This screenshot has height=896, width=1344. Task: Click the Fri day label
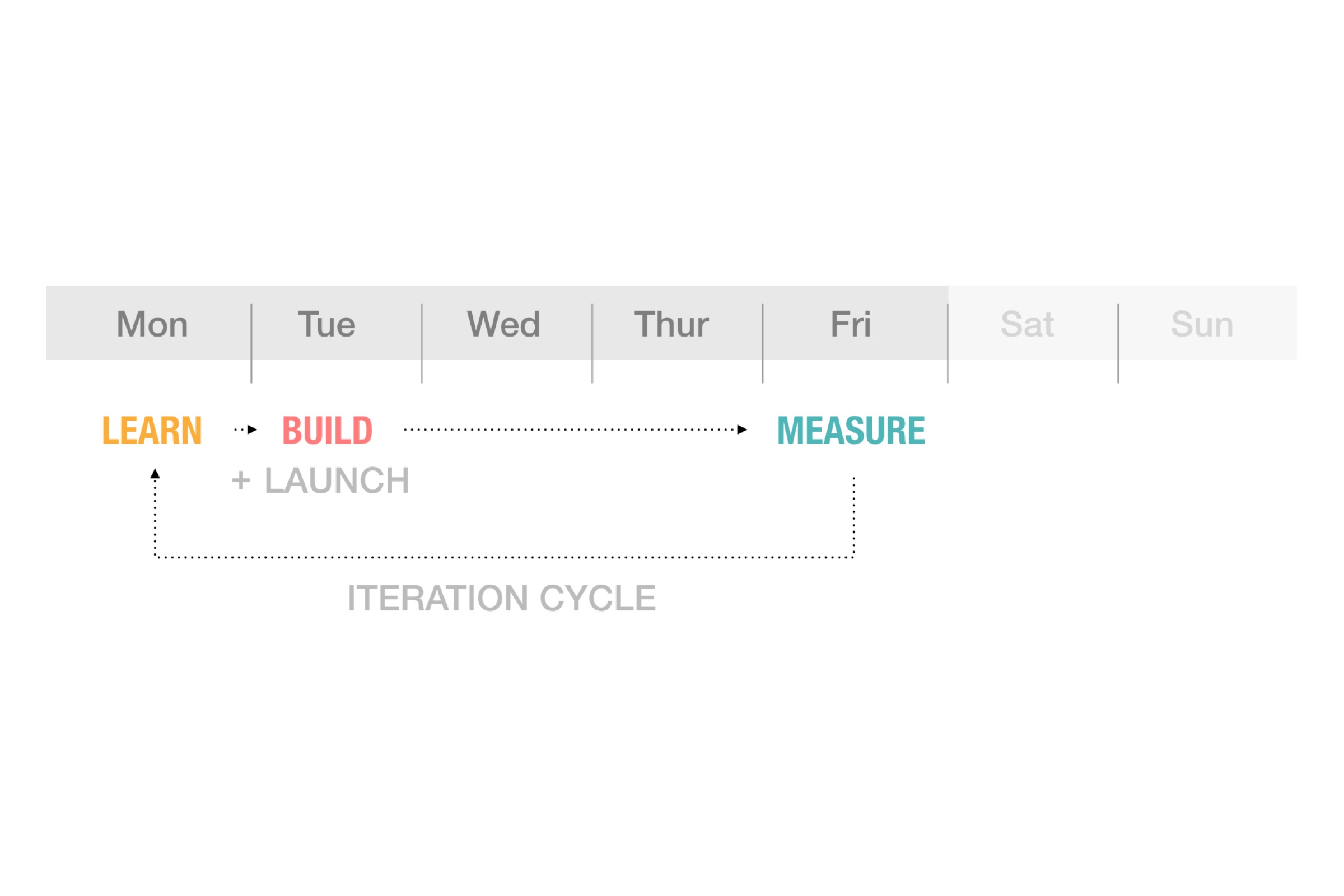coord(851,324)
